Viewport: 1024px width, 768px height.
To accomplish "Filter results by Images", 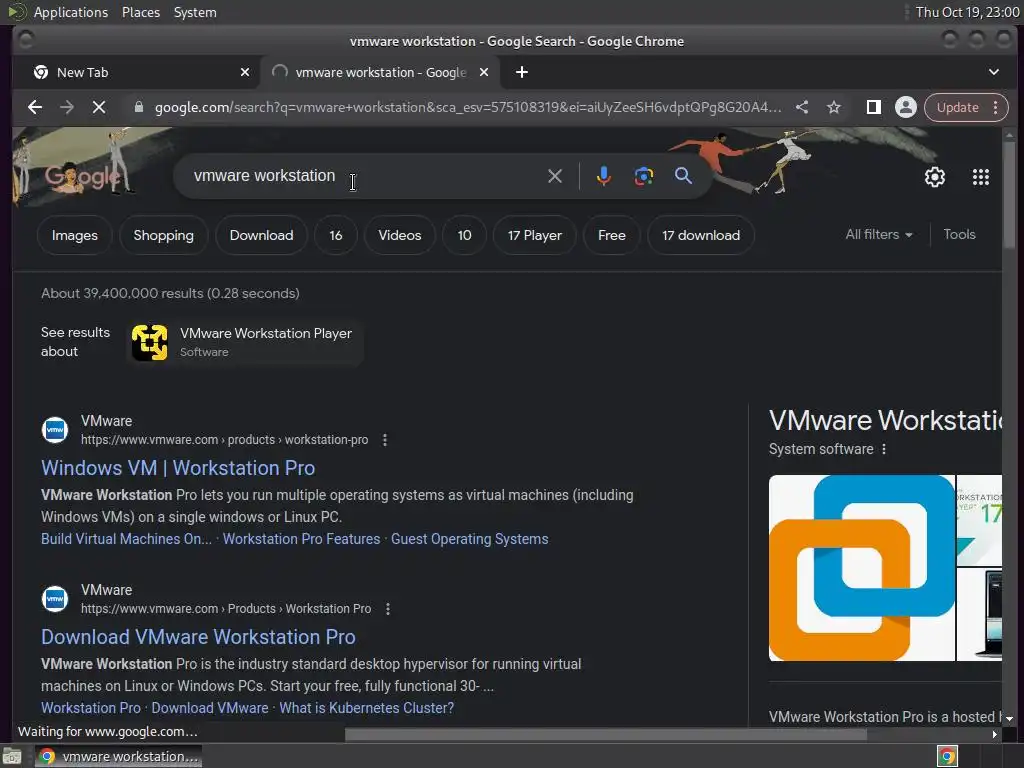I will [74, 236].
